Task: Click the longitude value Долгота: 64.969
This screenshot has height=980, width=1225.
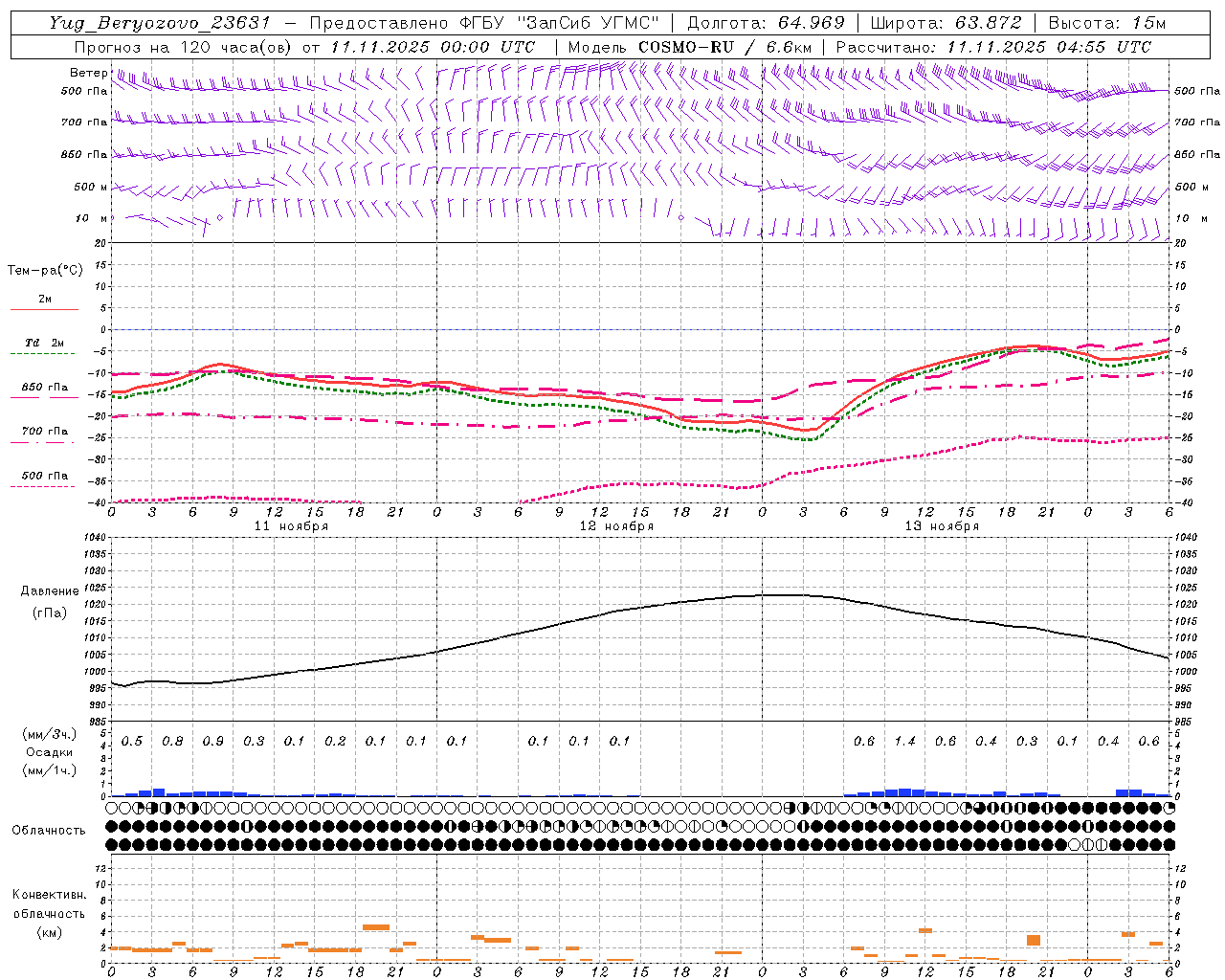Action: point(766,23)
